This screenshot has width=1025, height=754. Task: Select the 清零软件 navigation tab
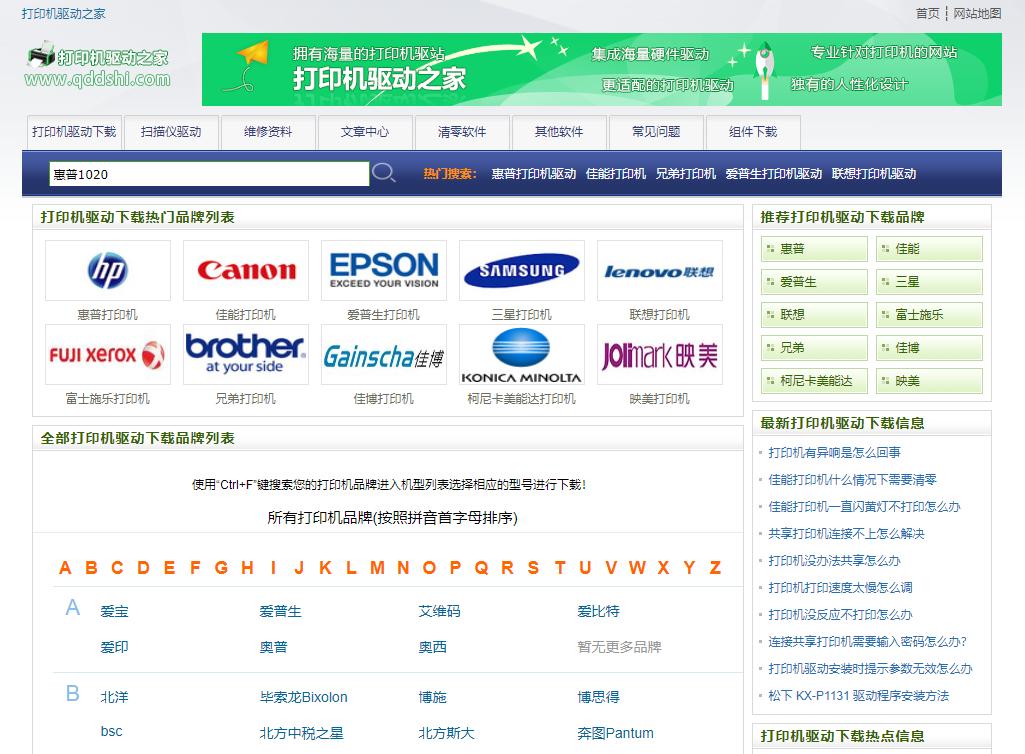462,132
